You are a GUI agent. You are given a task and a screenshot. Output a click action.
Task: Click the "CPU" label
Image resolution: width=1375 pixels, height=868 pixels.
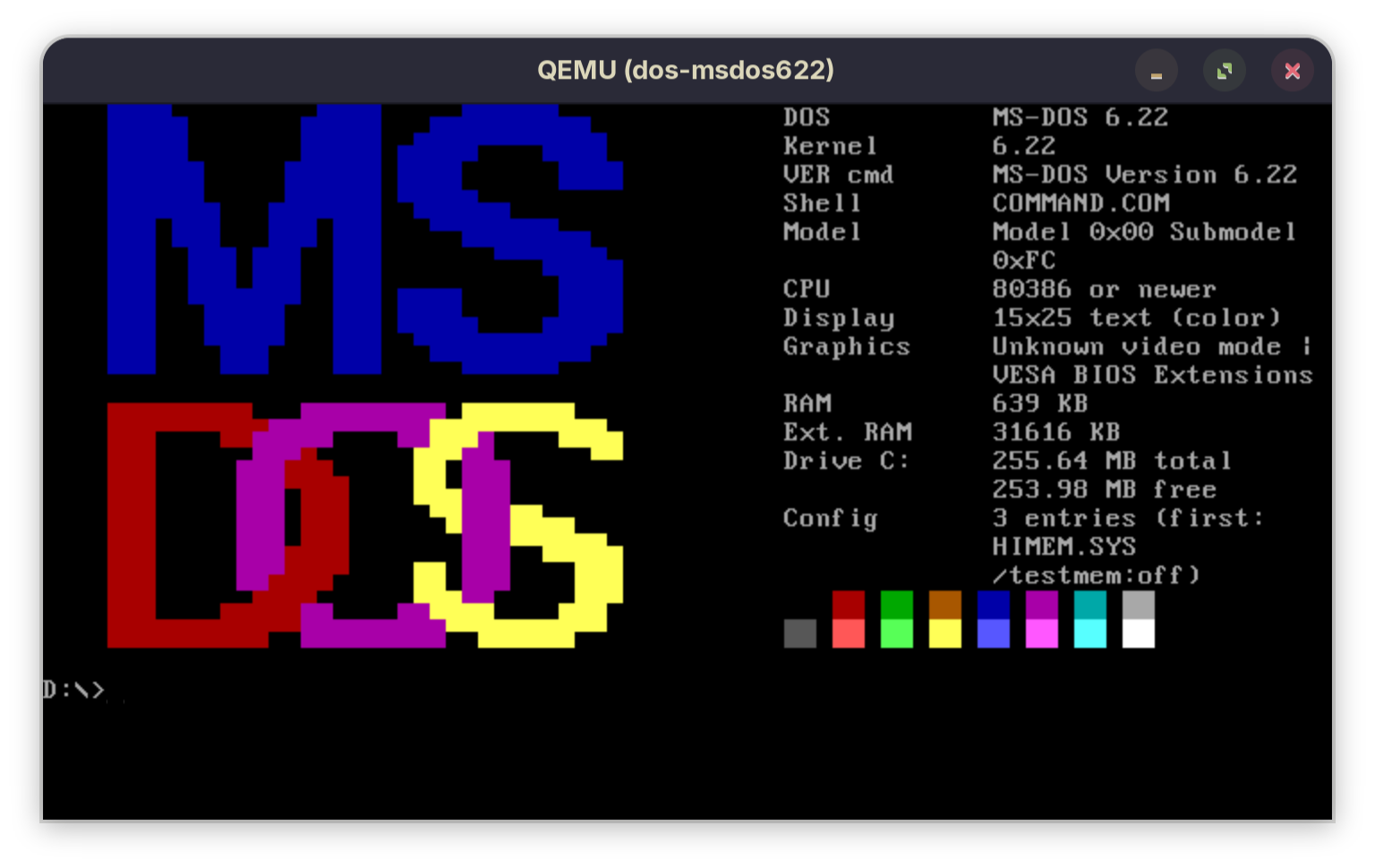pos(807,289)
